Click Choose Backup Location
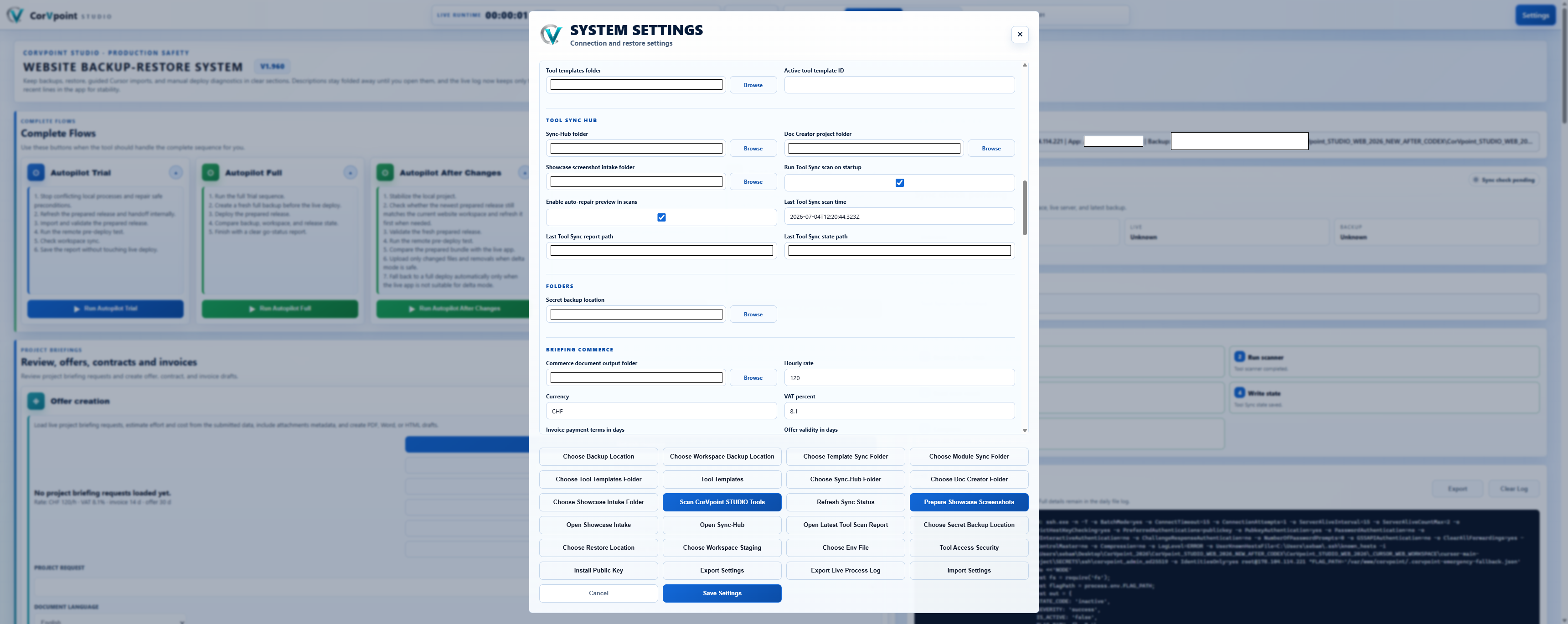The width and height of the screenshot is (1568, 624). click(598, 457)
